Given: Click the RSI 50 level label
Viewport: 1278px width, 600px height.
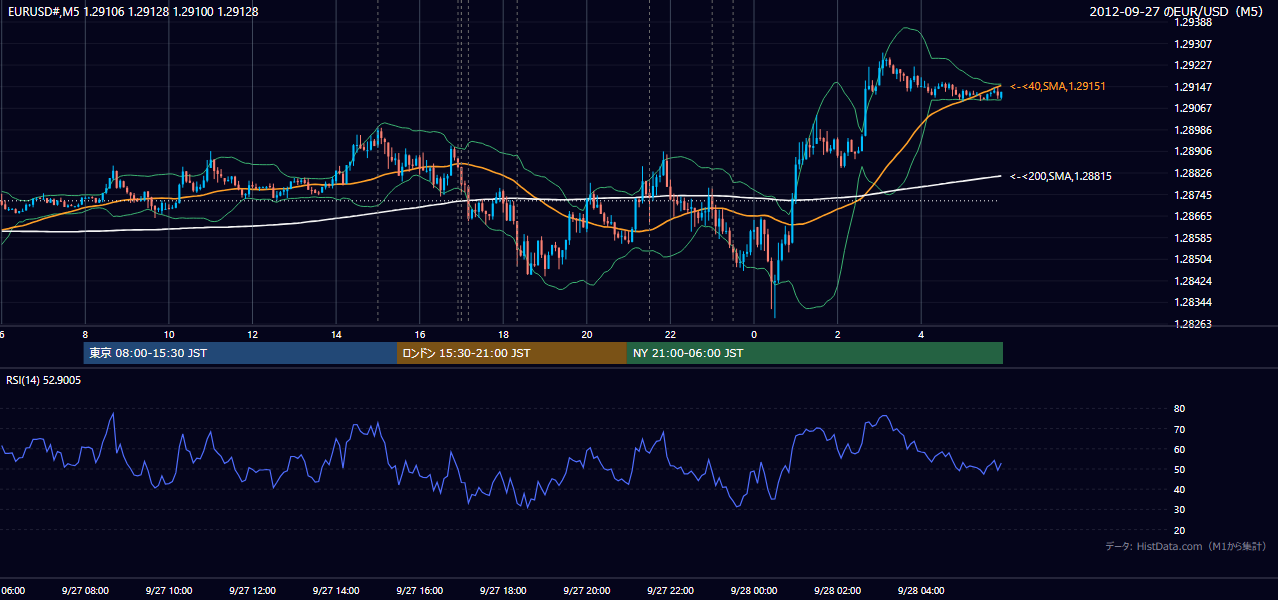Looking at the screenshot, I should click(1180, 469).
